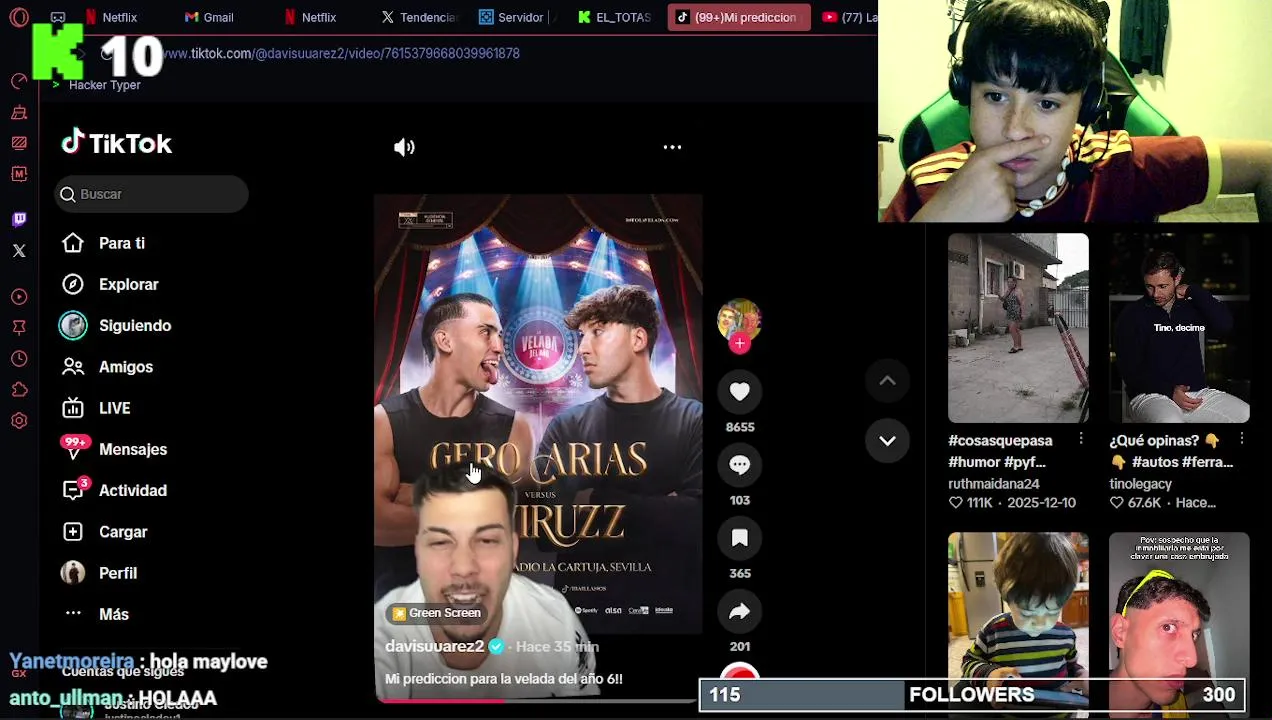The image size is (1272, 720).
Task: Save the video with bookmark icon
Action: click(x=740, y=538)
